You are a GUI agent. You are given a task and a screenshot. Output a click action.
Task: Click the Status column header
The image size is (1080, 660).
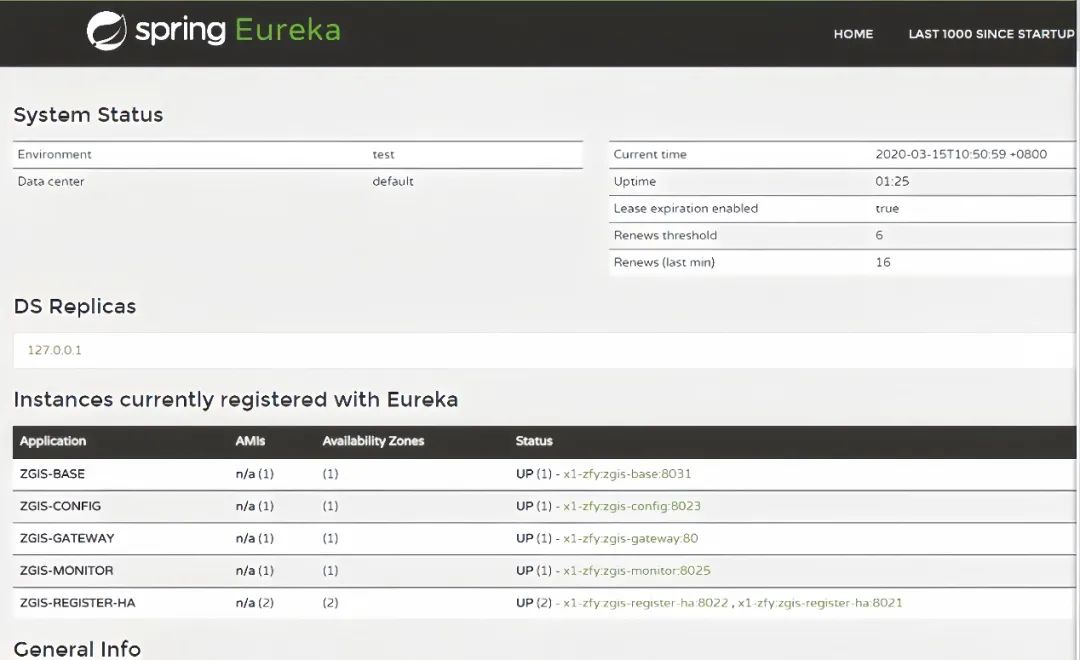pos(534,441)
